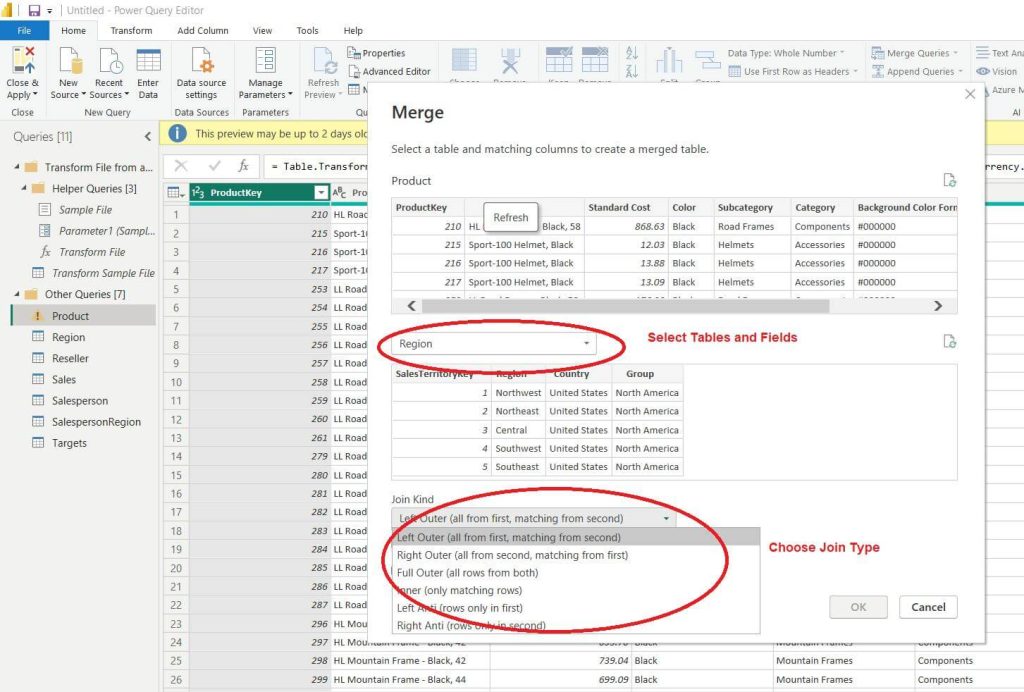The height and width of the screenshot is (692, 1024).
Task: Open the View menu
Action: (x=261, y=30)
